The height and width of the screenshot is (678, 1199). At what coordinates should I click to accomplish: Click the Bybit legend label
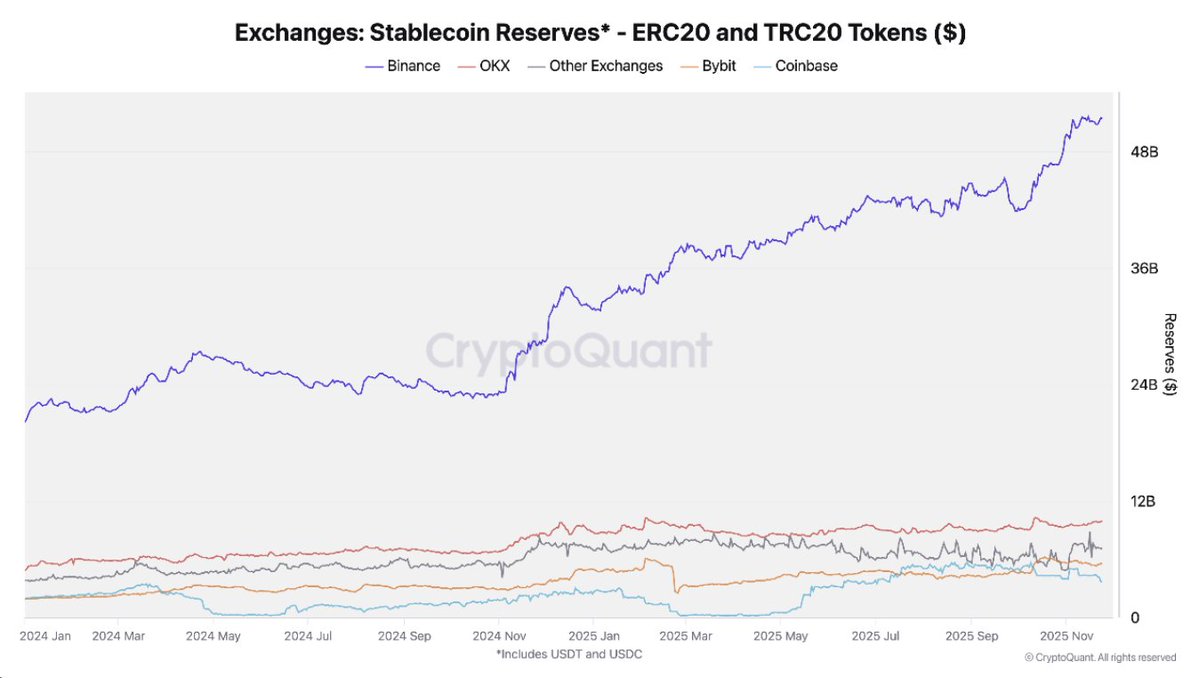pyautogui.click(x=718, y=66)
